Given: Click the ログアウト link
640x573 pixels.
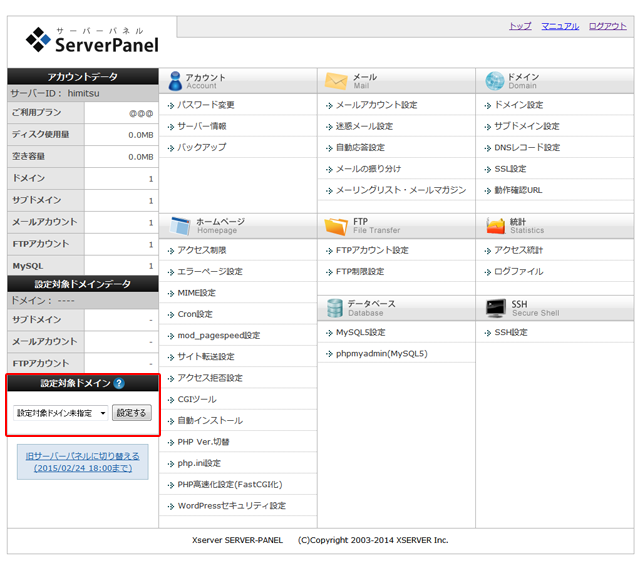Looking at the screenshot, I should (x=608, y=26).
